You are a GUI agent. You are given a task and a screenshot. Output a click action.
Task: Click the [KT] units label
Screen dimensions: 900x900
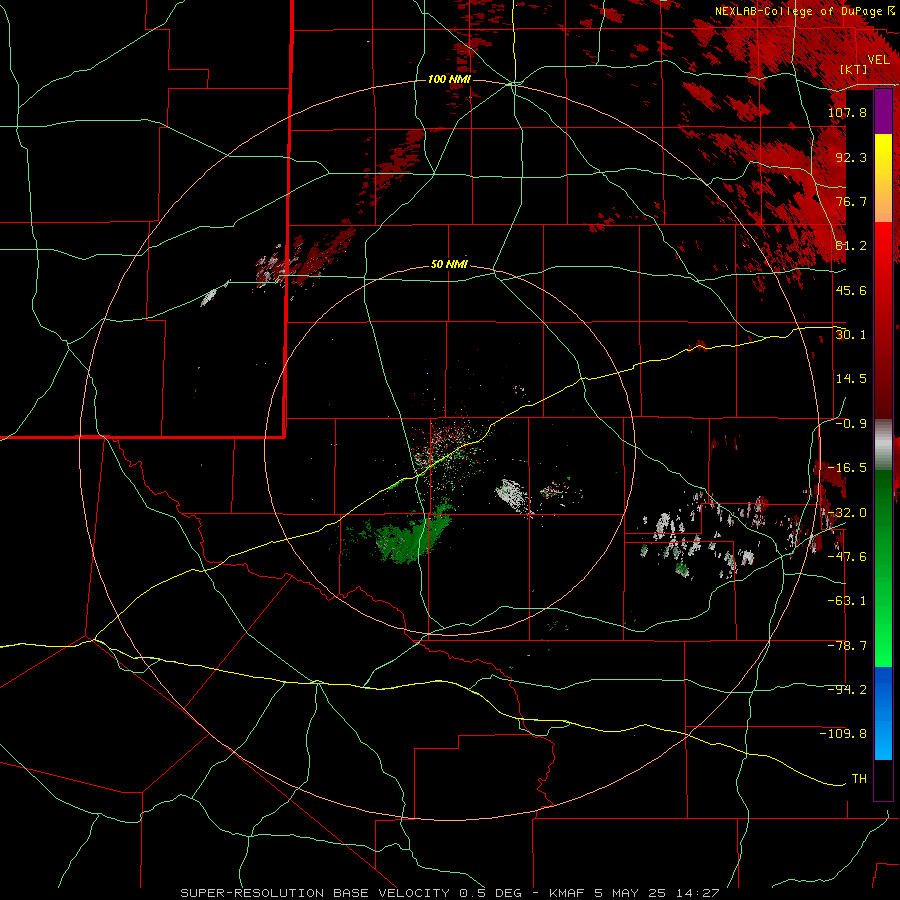(854, 69)
